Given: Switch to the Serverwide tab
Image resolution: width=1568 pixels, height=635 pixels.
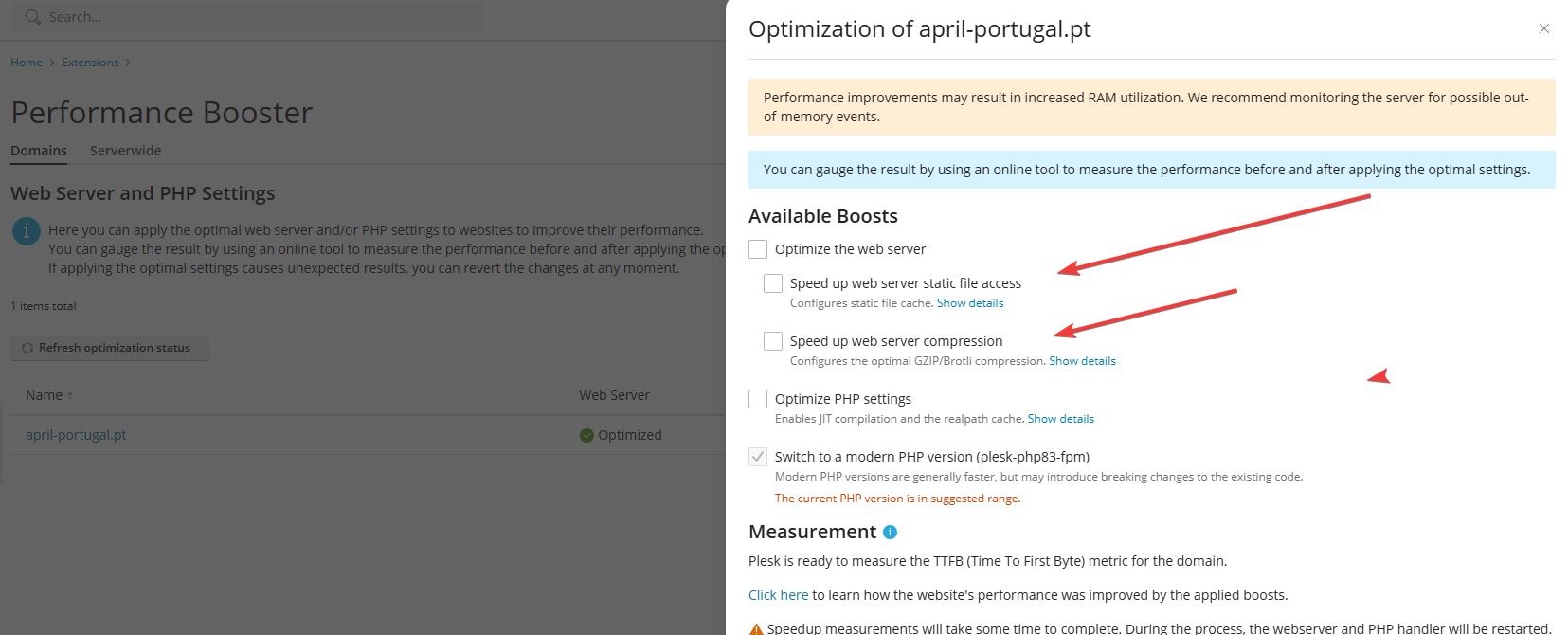Looking at the screenshot, I should 125,151.
